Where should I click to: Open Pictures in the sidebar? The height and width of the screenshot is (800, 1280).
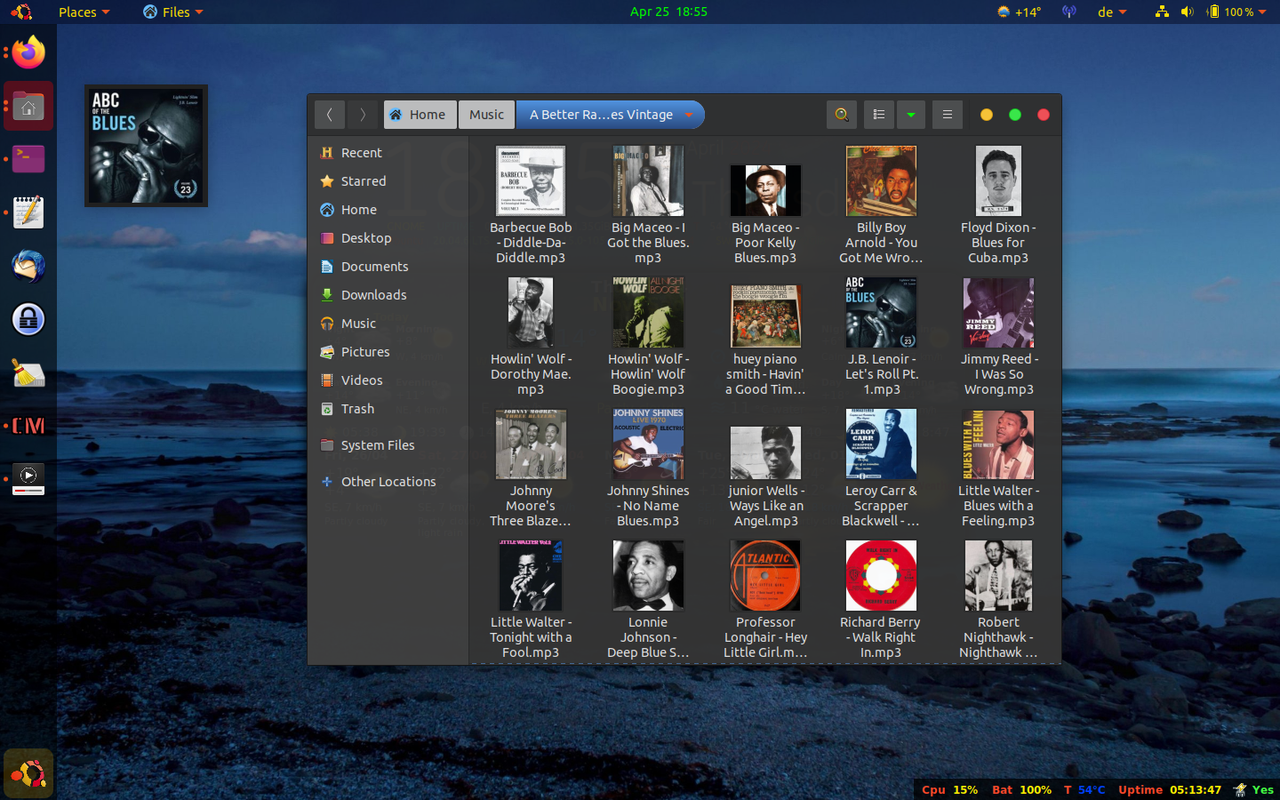point(388,352)
